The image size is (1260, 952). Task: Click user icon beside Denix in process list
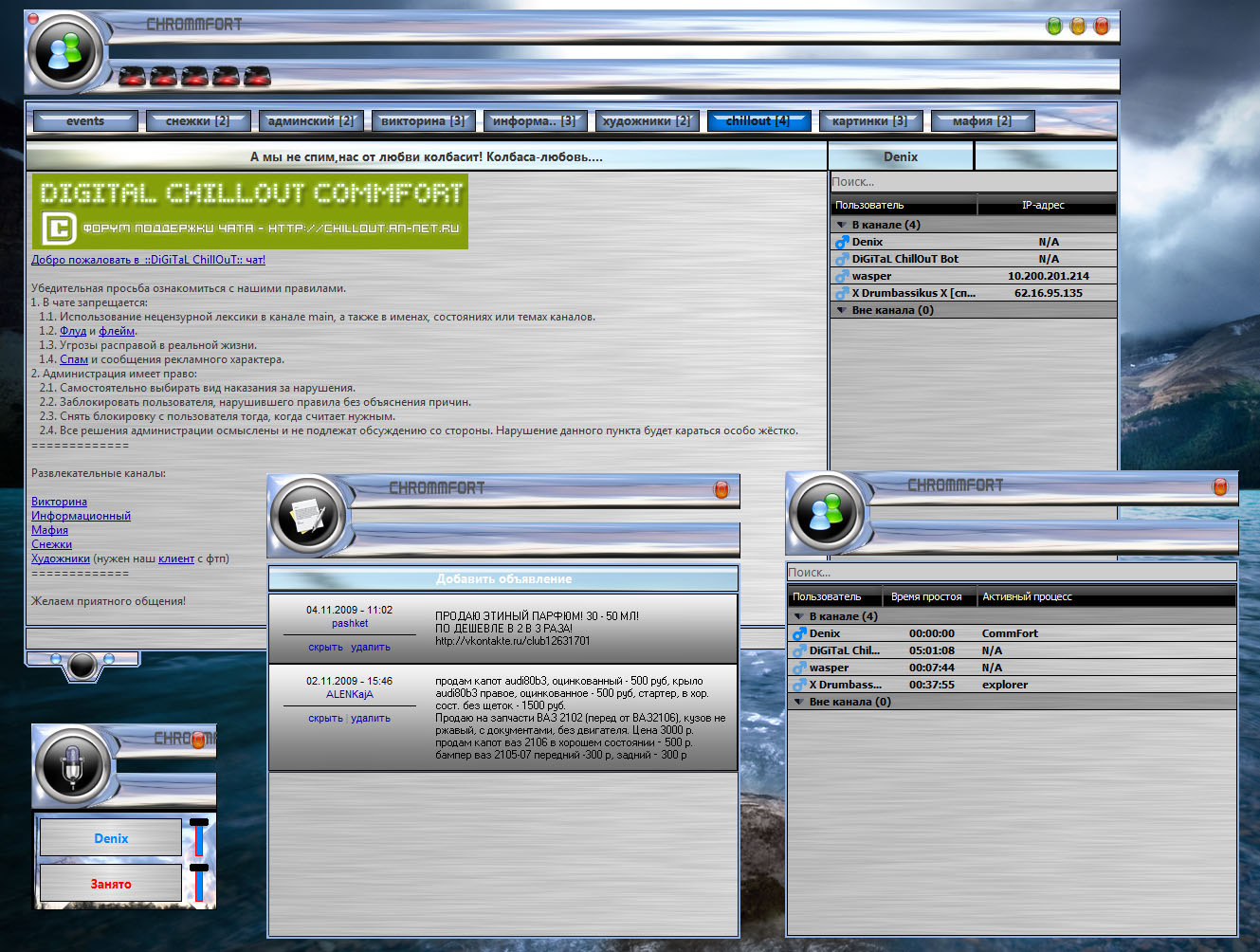[x=799, y=633]
